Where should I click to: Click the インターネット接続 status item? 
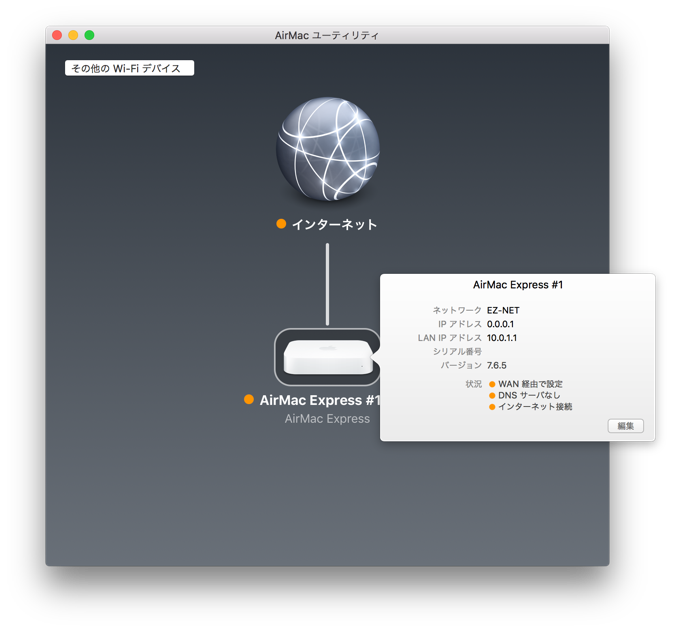tap(535, 407)
